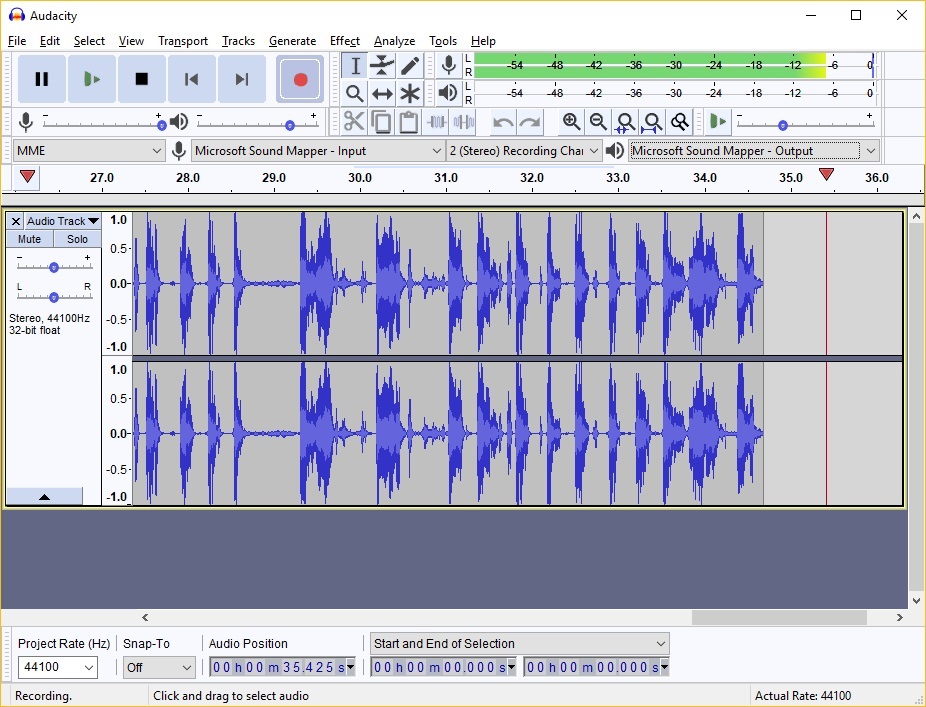Open the Transport menu

pyautogui.click(x=183, y=41)
